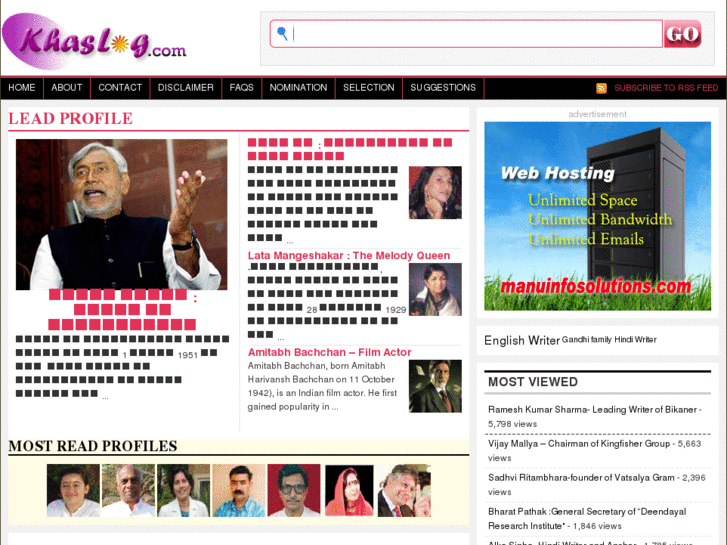This screenshot has width=727, height=545.
Task: Open the pink headline beside the lead photo
Action: click(350, 149)
